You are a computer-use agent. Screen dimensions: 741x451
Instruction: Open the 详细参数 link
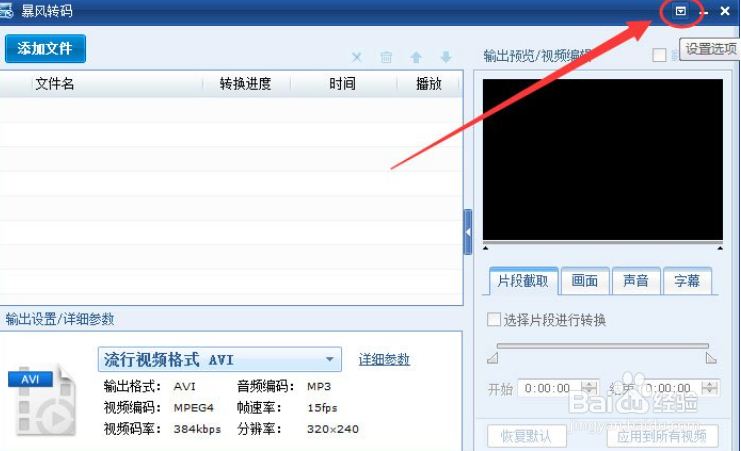tap(384, 360)
